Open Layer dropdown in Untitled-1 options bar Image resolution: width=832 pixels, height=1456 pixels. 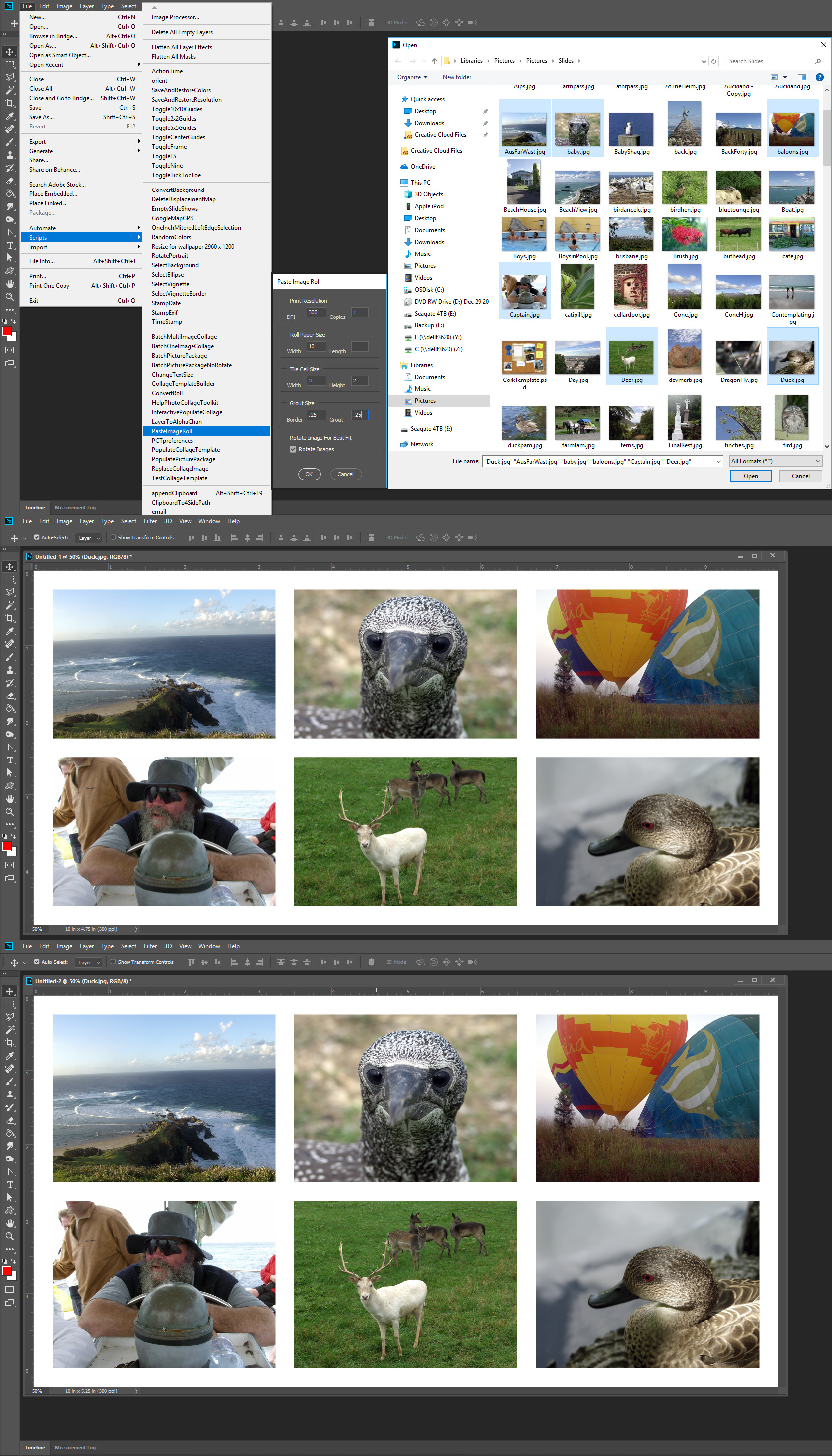pyautogui.click(x=89, y=538)
